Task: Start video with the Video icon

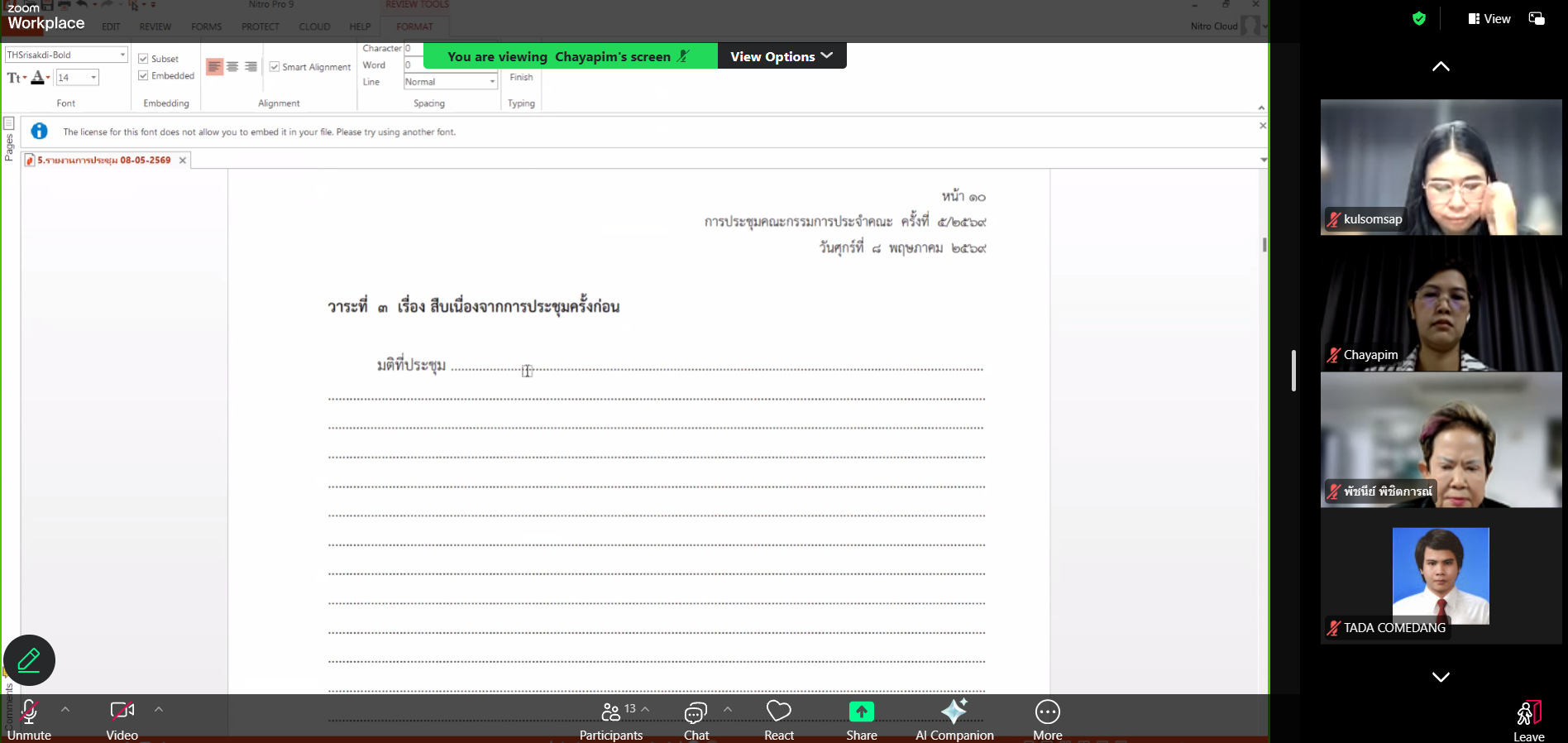Action: tap(122, 711)
